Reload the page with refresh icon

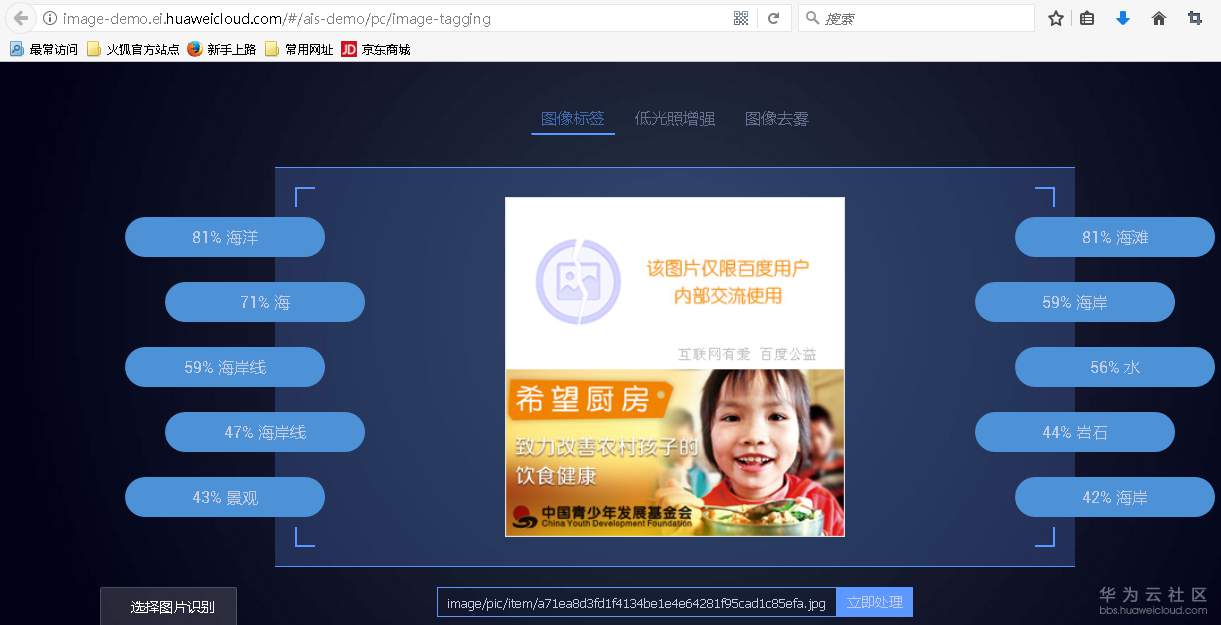click(x=773, y=18)
